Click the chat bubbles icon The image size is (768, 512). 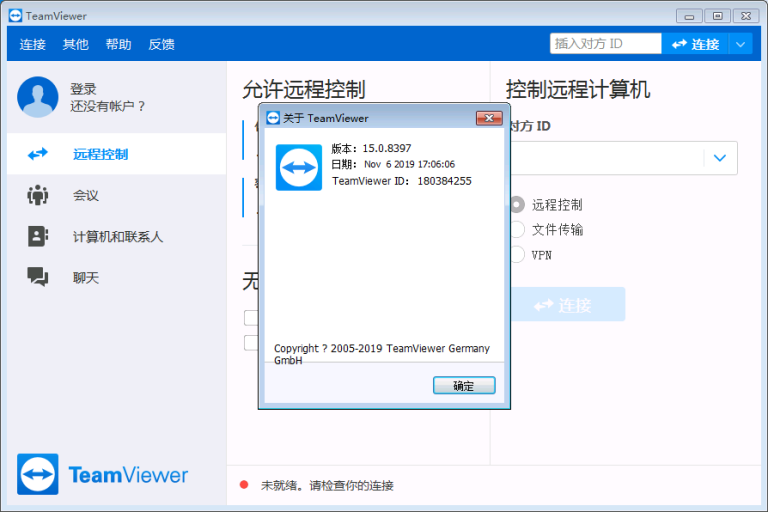click(x=38, y=277)
